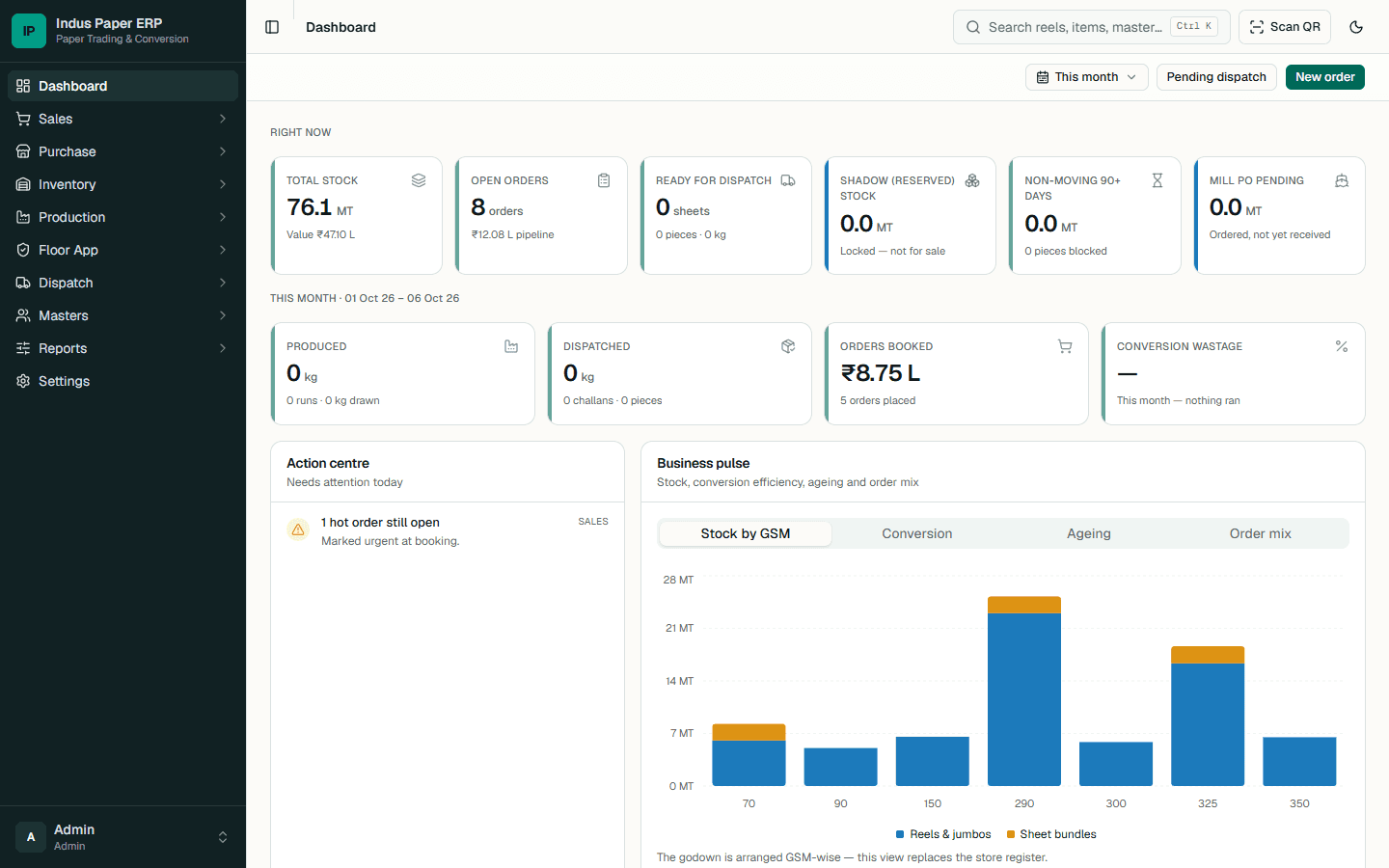Click the hot order warning icon

pos(298,529)
